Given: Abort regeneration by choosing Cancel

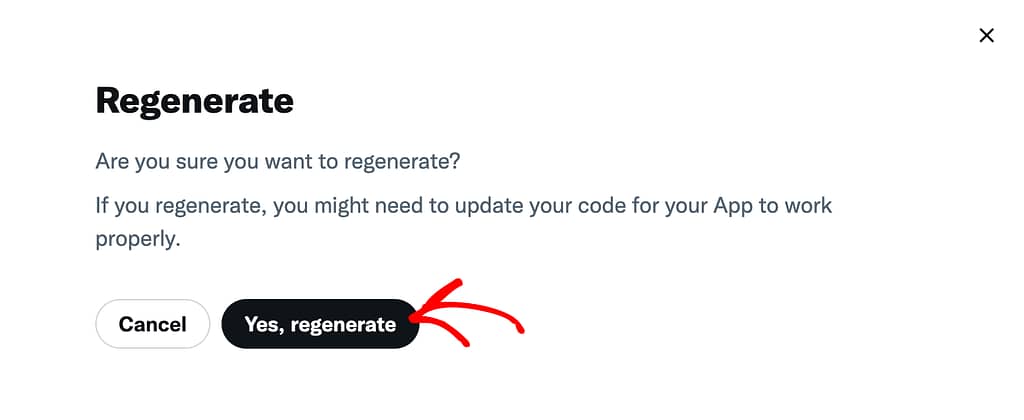Looking at the screenshot, I should pyautogui.click(x=153, y=324).
